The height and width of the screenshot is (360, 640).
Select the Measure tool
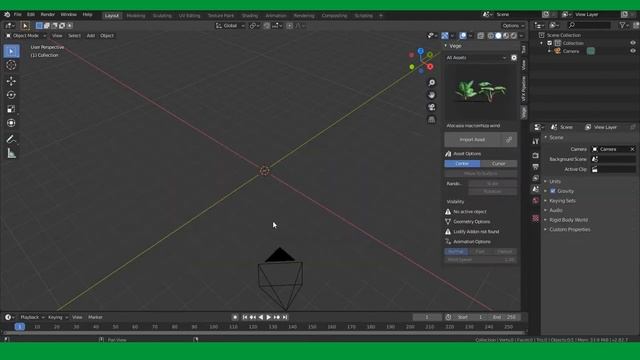point(11,153)
